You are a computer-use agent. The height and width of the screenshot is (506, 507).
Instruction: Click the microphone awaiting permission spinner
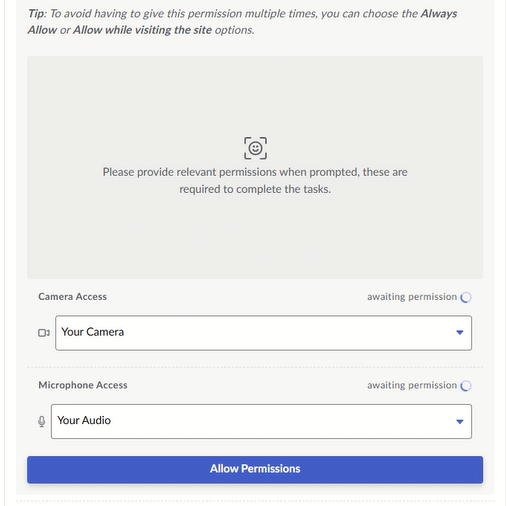(x=466, y=386)
